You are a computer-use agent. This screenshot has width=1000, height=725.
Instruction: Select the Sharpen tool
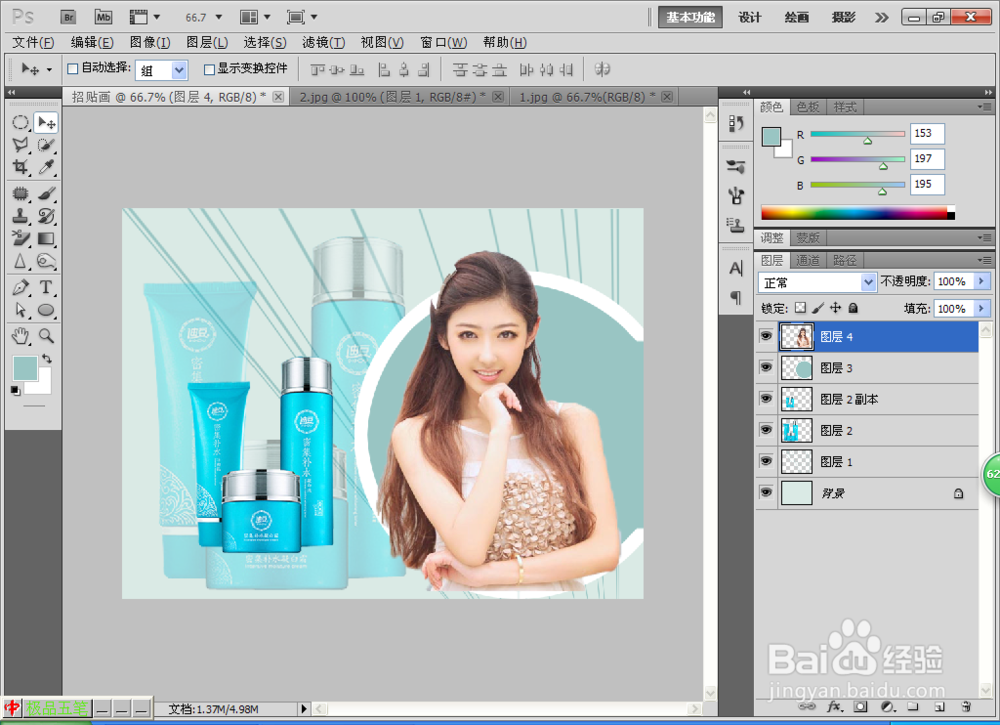click(21, 261)
